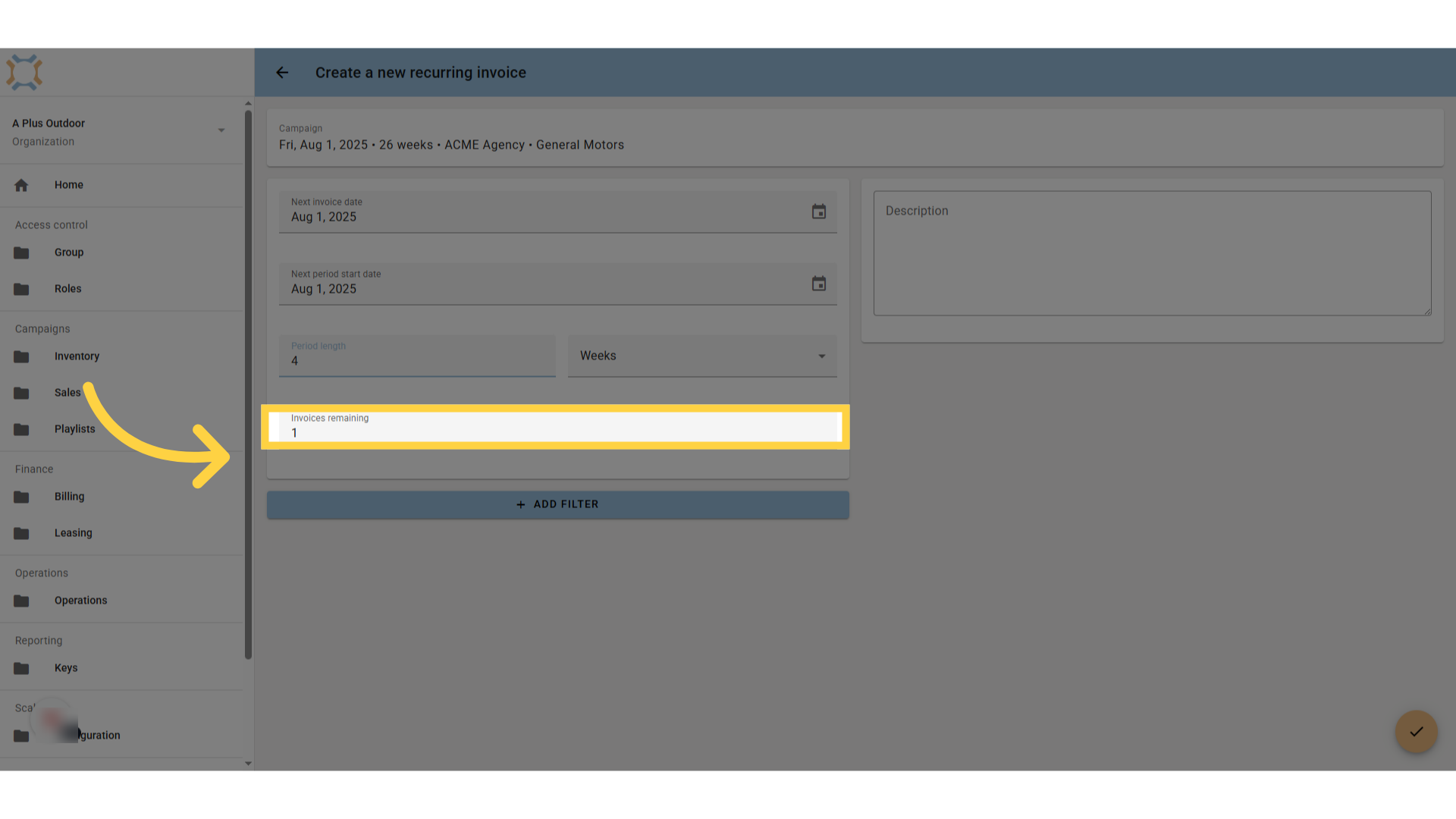Open the Next invoice date calendar picker
Viewport: 1456px width, 819px height.
click(x=819, y=212)
